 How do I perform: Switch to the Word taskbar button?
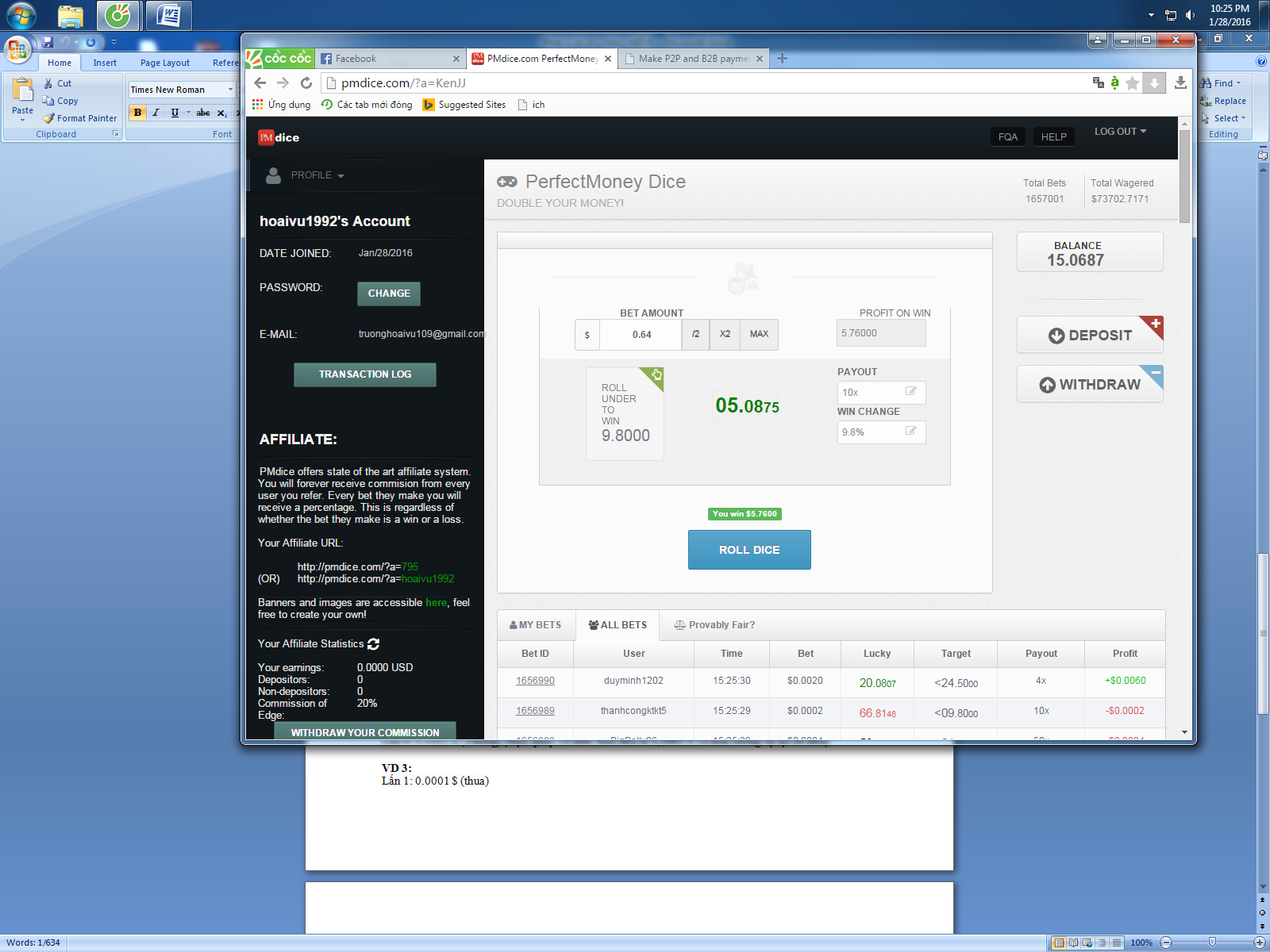pos(168,15)
